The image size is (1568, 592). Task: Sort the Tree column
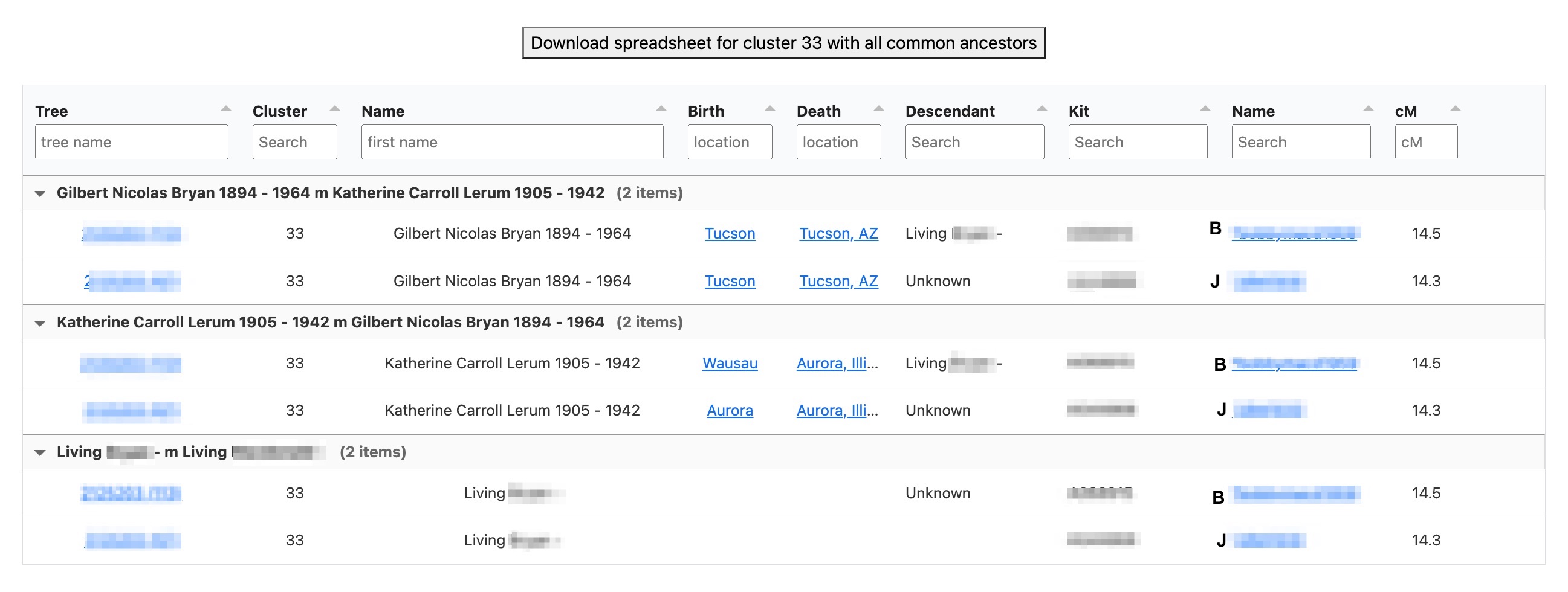click(226, 108)
